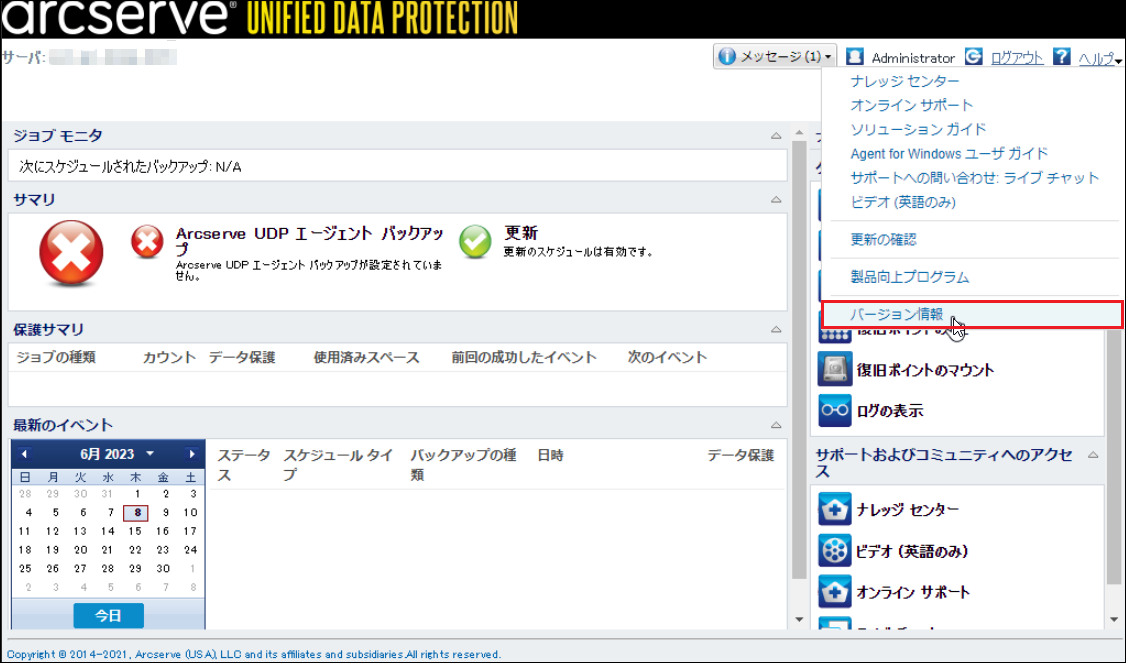Click 日時 column header in events
This screenshot has width=1126, height=663.
(x=550, y=455)
